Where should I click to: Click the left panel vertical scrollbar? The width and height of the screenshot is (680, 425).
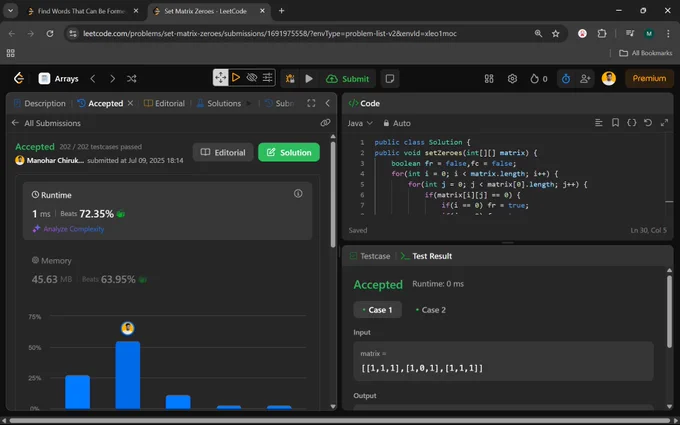333,195
